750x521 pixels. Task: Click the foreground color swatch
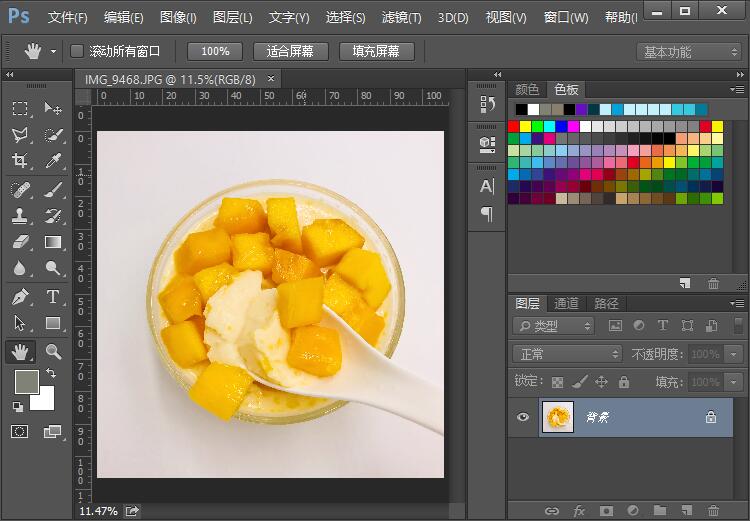26,381
